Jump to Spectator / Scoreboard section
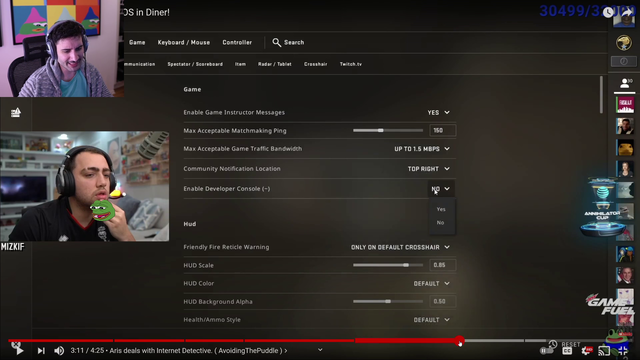Image resolution: width=640 pixels, height=360 pixels. (x=195, y=64)
